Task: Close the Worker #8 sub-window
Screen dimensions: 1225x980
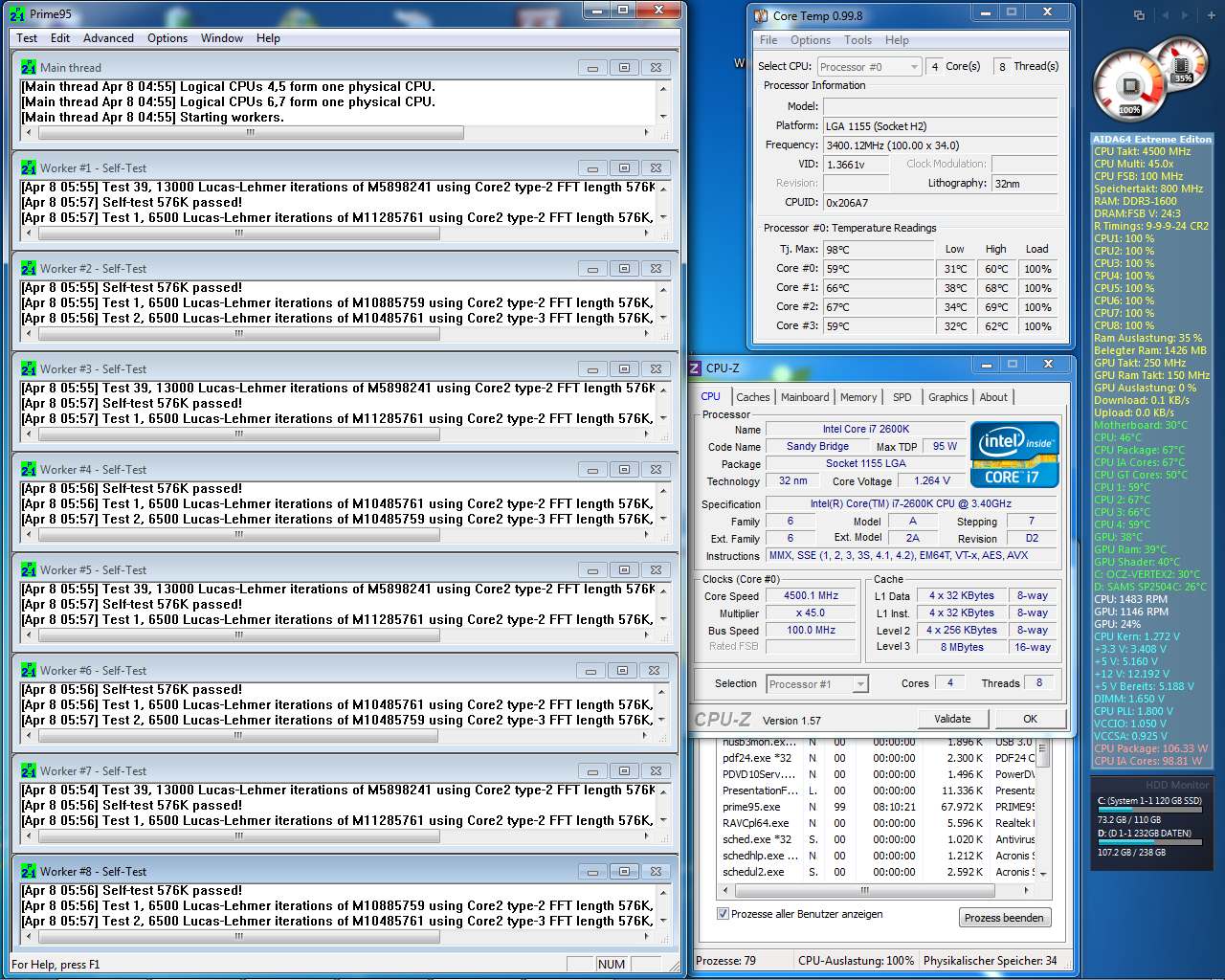Action: tap(656, 872)
